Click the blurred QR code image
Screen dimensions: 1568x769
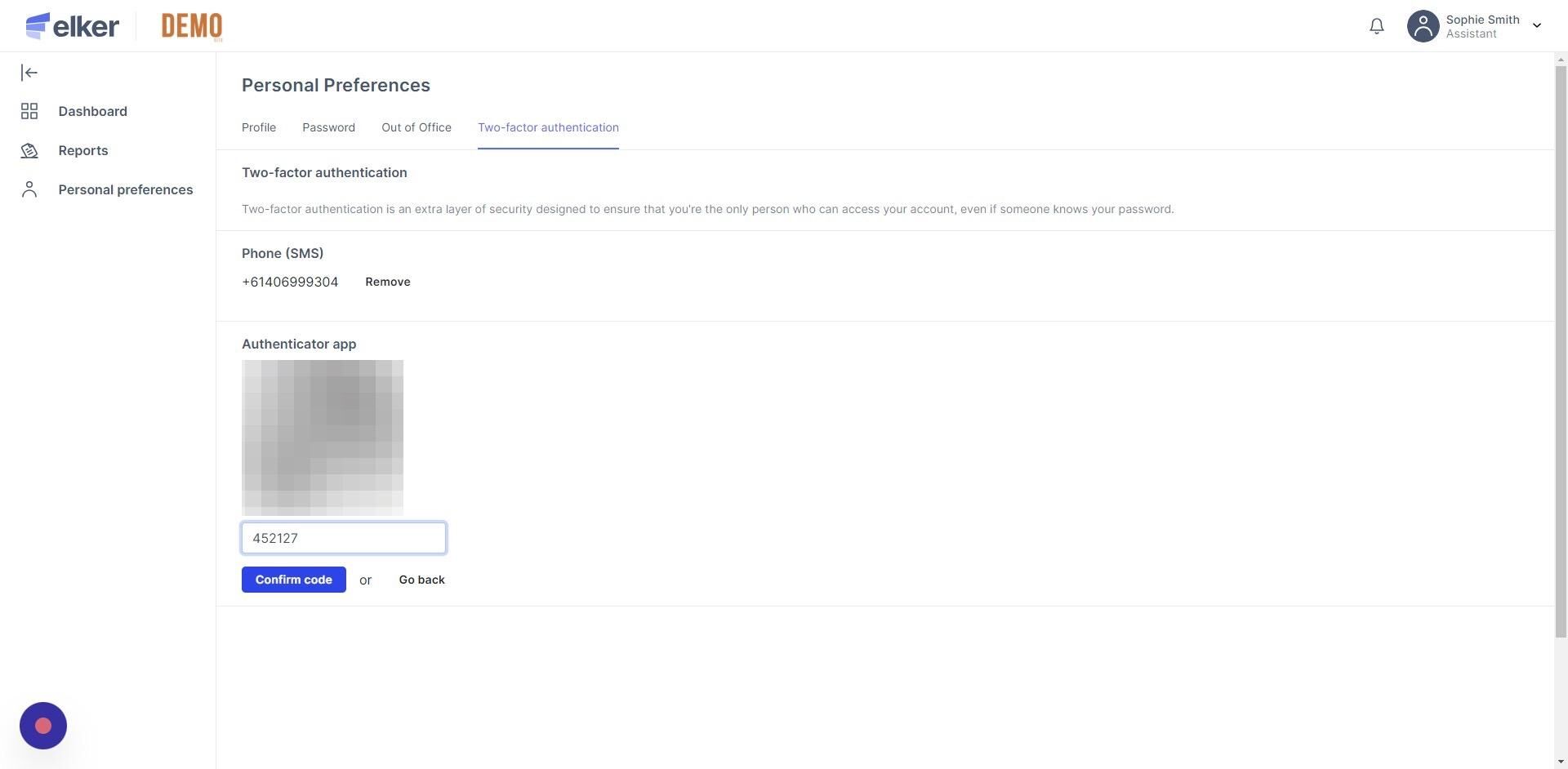[x=323, y=438]
